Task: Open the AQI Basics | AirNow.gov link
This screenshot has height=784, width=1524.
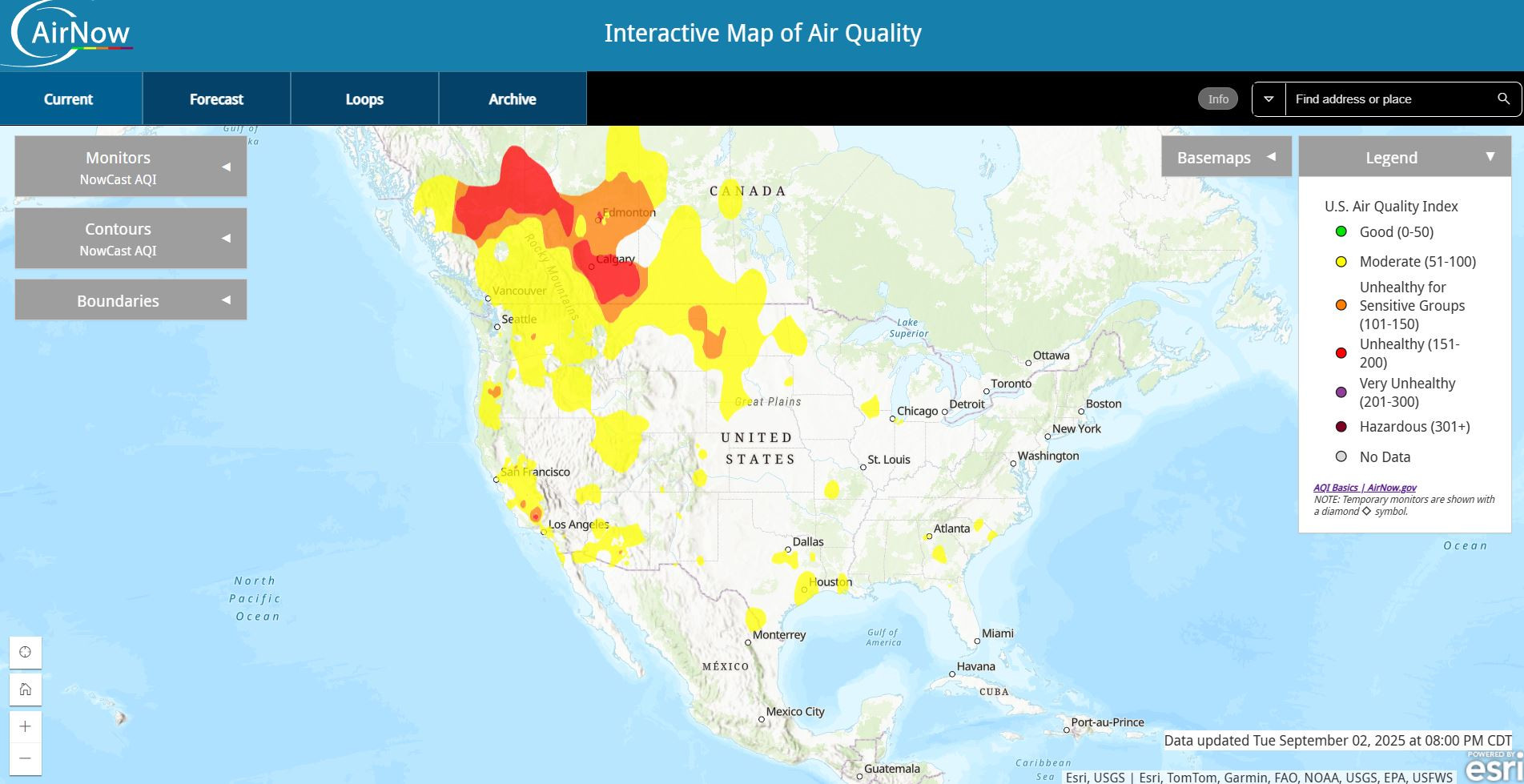Action: tap(1365, 487)
